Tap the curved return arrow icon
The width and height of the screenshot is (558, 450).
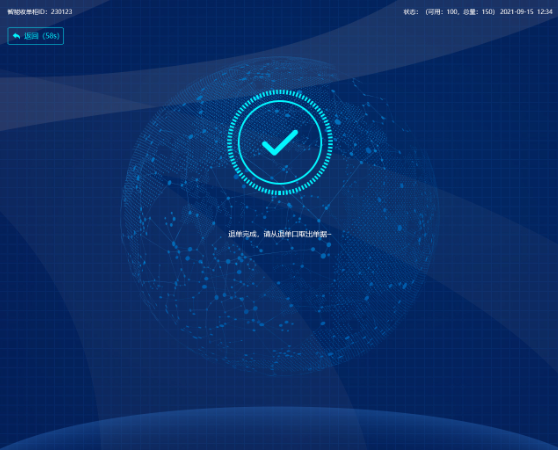(16, 36)
